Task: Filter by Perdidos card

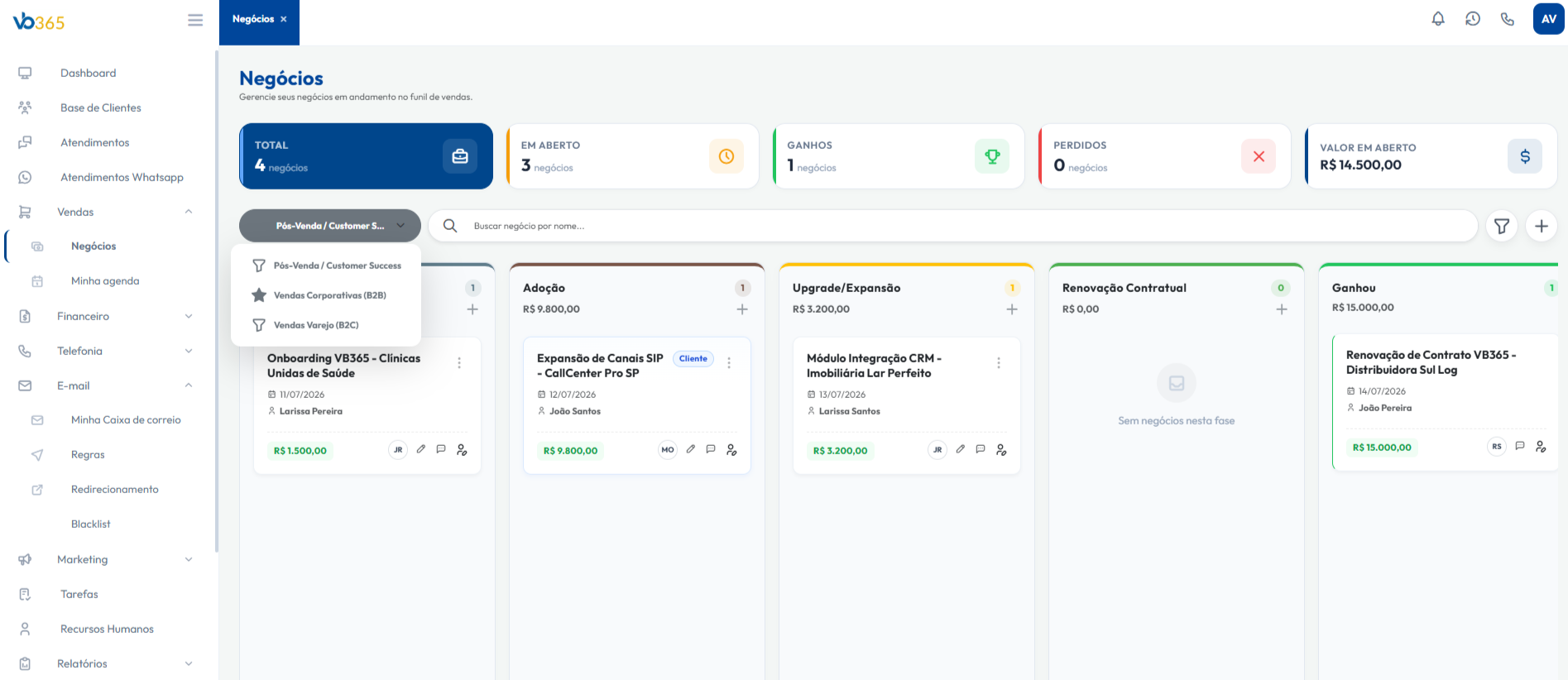Action: (1165, 156)
